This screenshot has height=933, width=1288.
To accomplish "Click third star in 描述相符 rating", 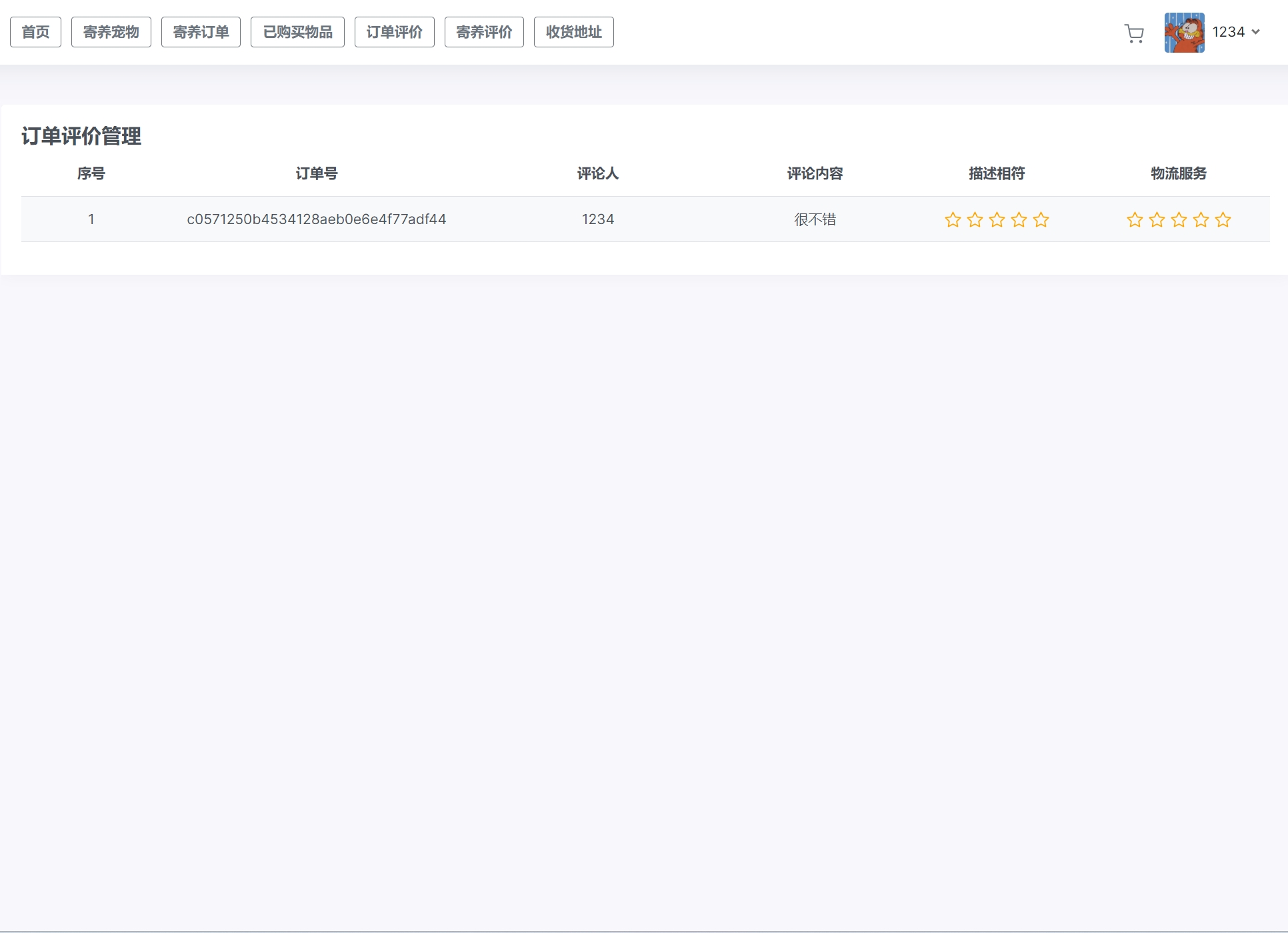I will tap(997, 220).
